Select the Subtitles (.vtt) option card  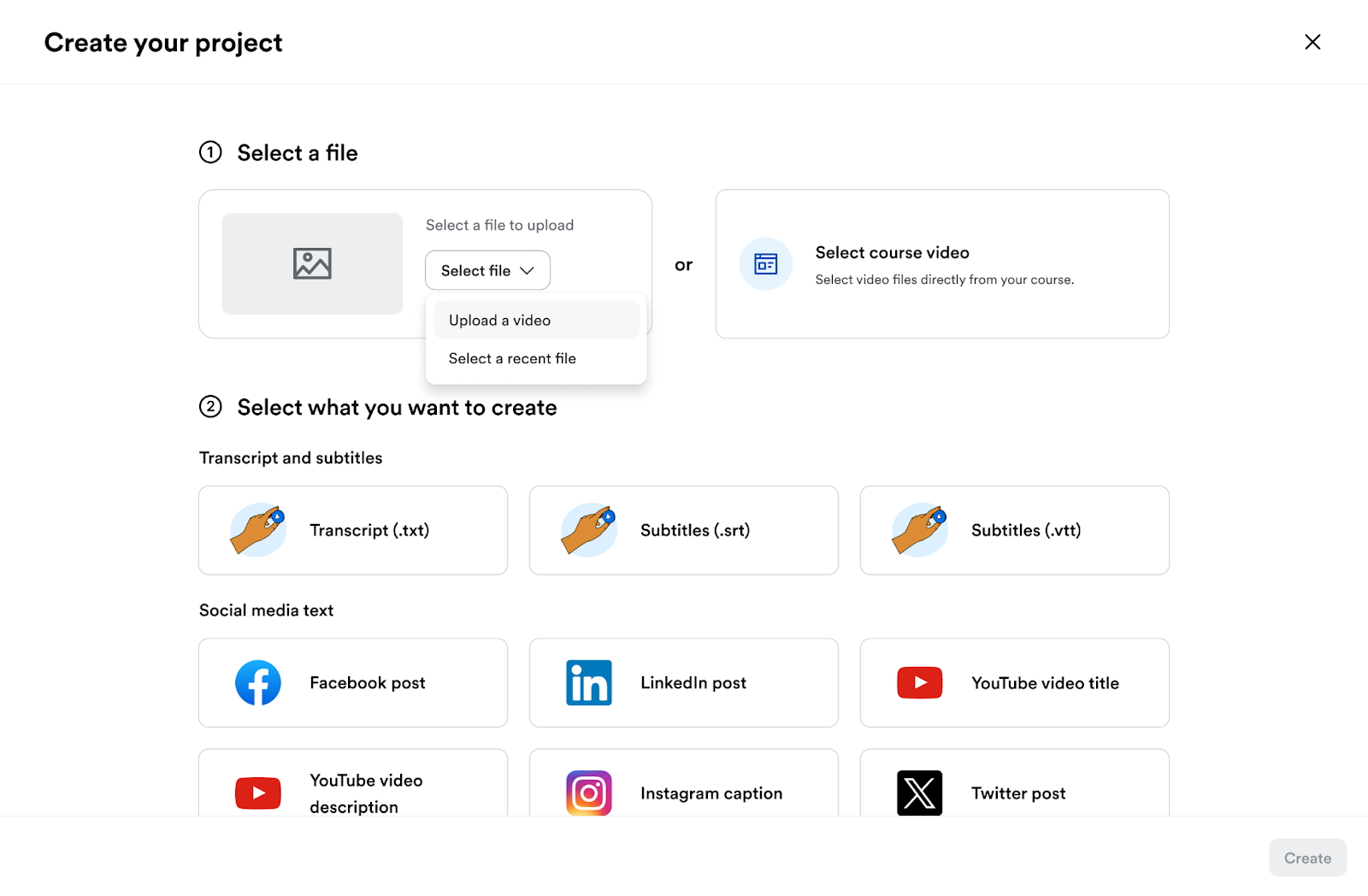1015,530
